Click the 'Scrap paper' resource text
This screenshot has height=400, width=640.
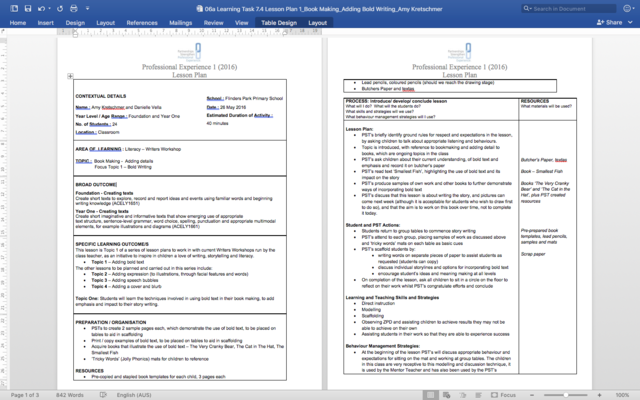point(533,254)
